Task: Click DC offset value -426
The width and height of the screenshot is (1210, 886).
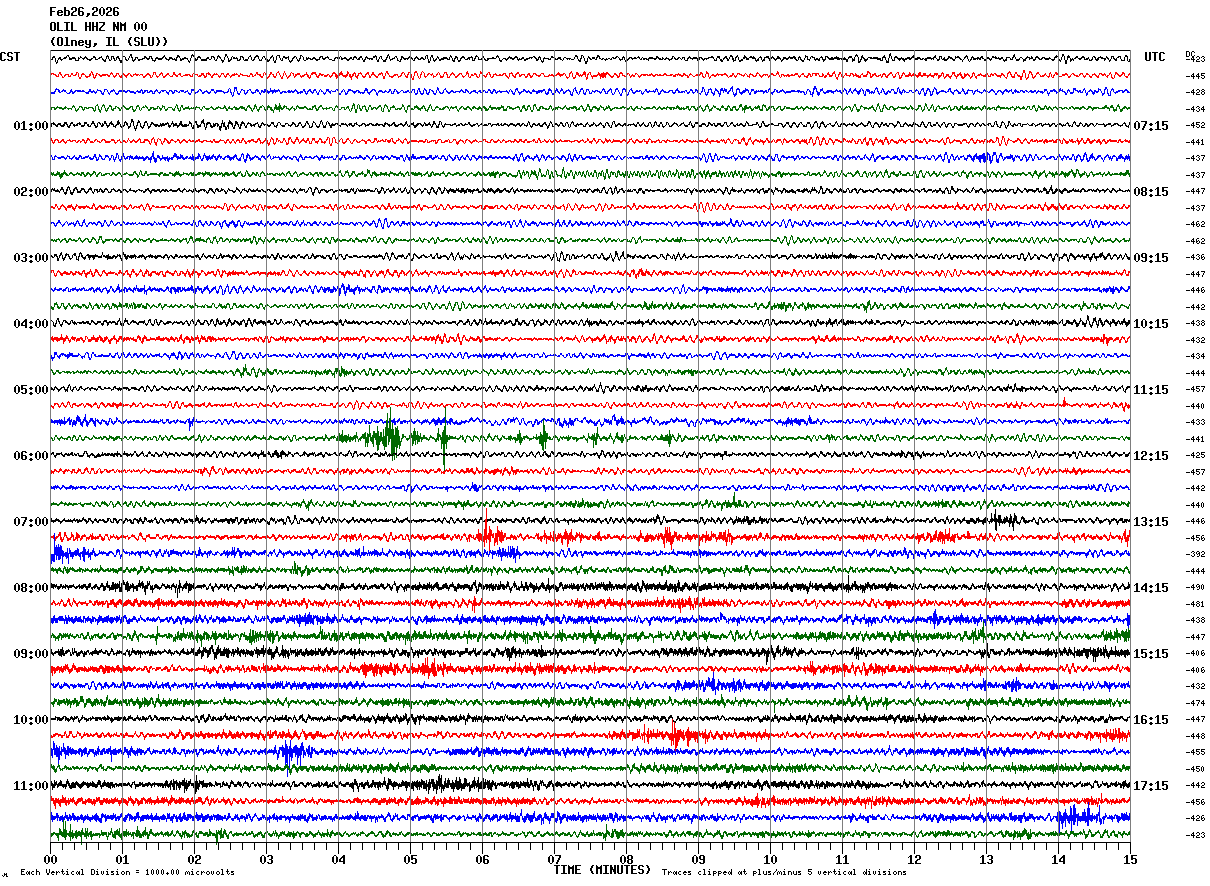Action: pyautogui.click(x=1195, y=818)
